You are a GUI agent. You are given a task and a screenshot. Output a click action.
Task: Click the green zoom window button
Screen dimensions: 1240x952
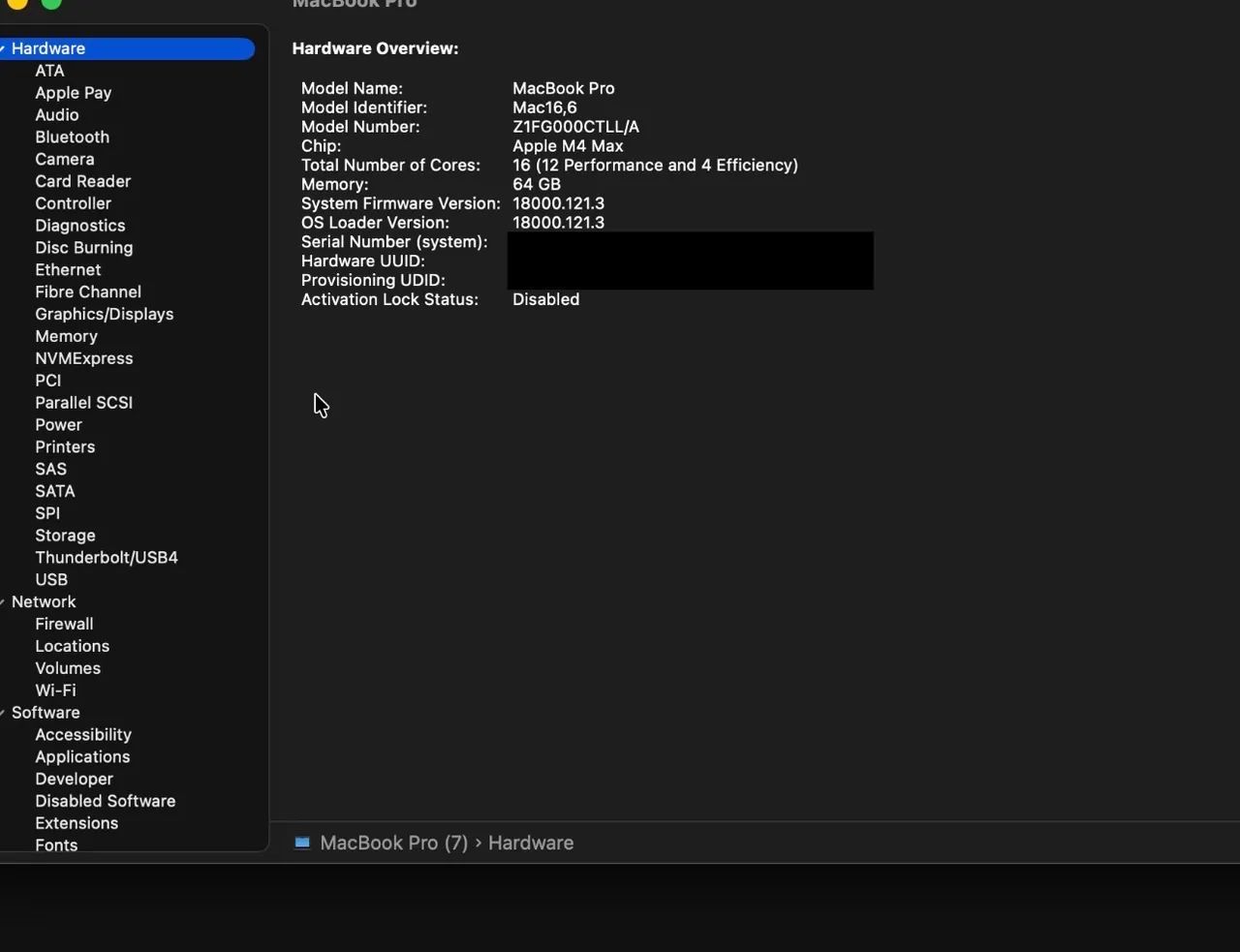[51, 3]
